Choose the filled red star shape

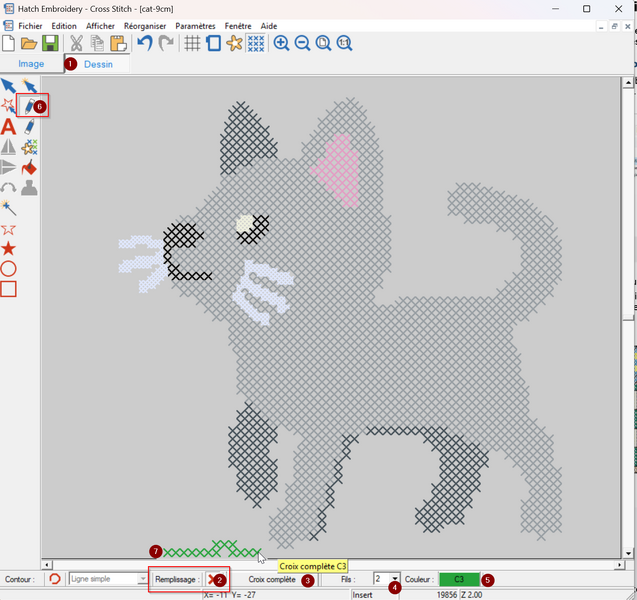pos(8,248)
